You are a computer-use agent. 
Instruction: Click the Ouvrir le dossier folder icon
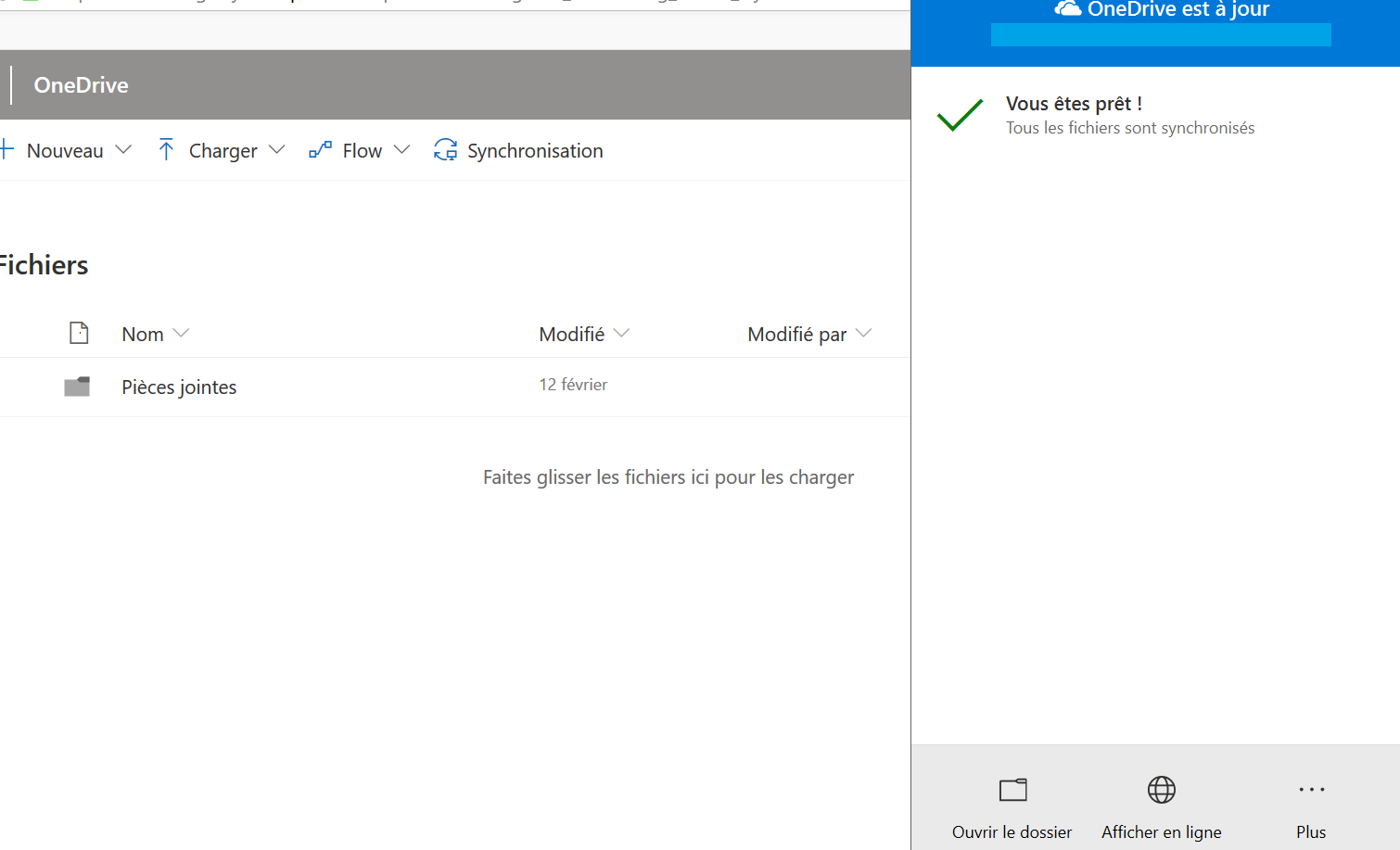click(x=1013, y=790)
